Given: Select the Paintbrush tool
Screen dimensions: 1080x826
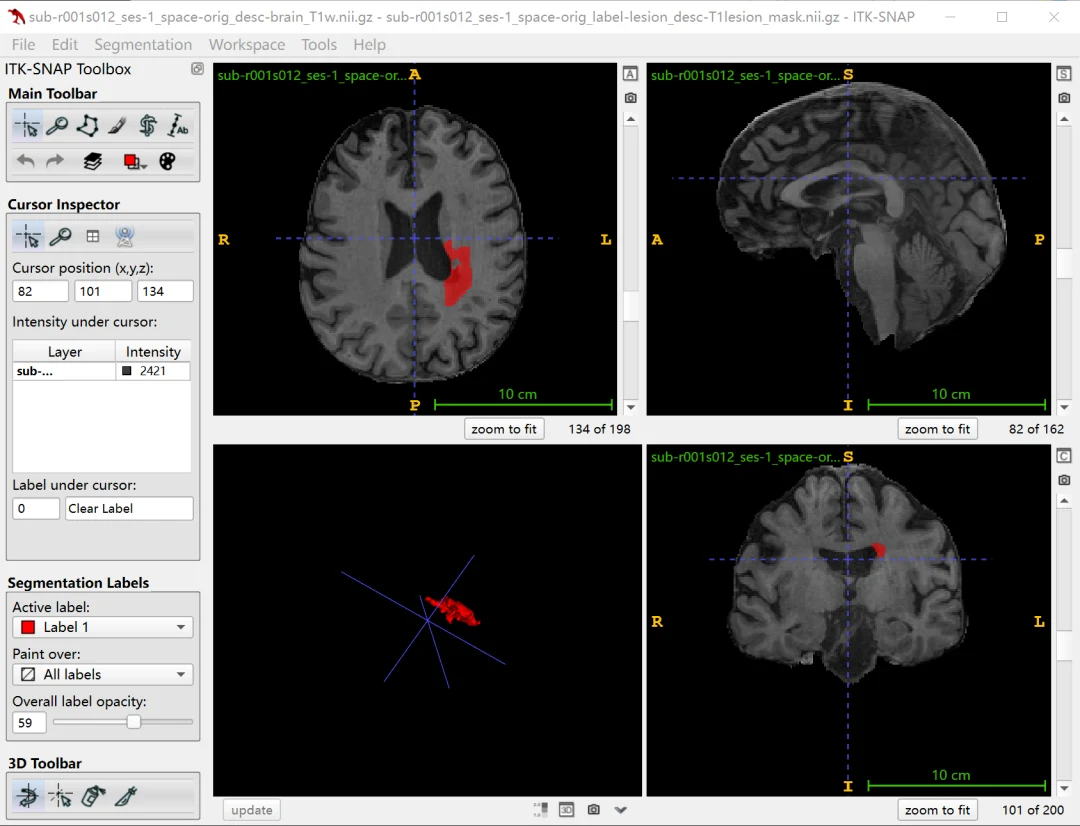Looking at the screenshot, I should (118, 126).
